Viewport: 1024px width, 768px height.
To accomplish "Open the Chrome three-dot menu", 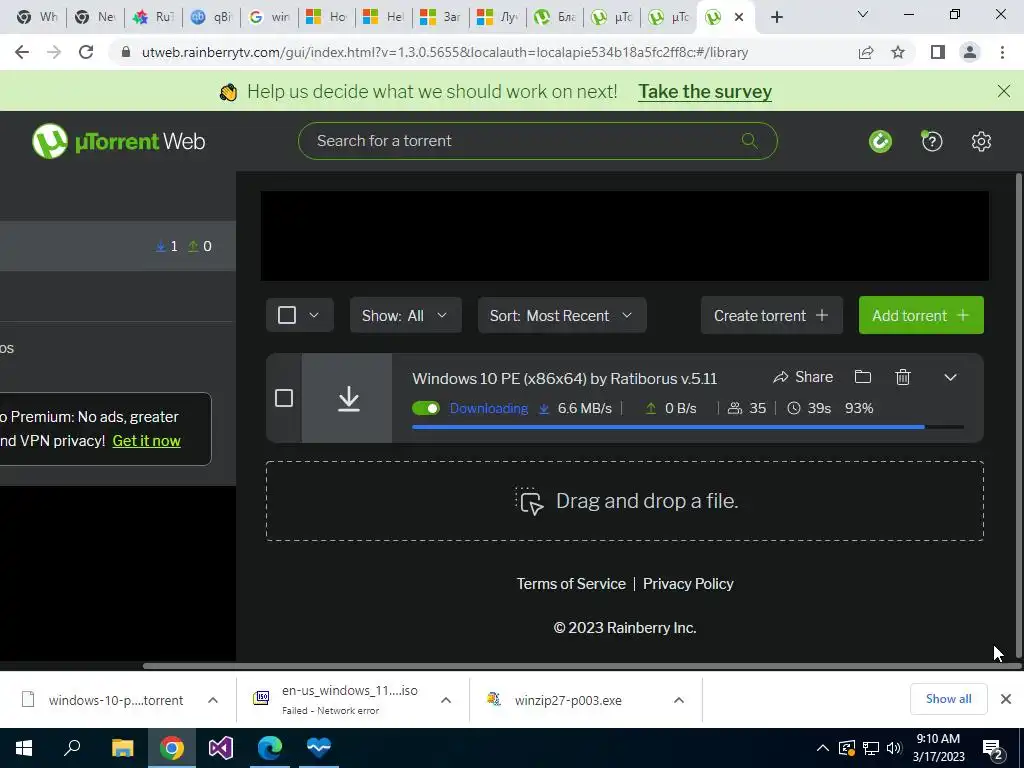I will [x=1002, y=52].
